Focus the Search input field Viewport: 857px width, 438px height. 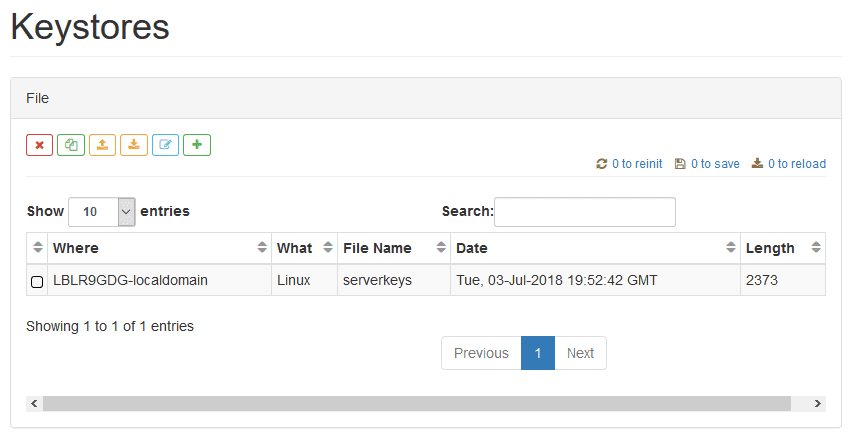pyautogui.click(x=585, y=212)
